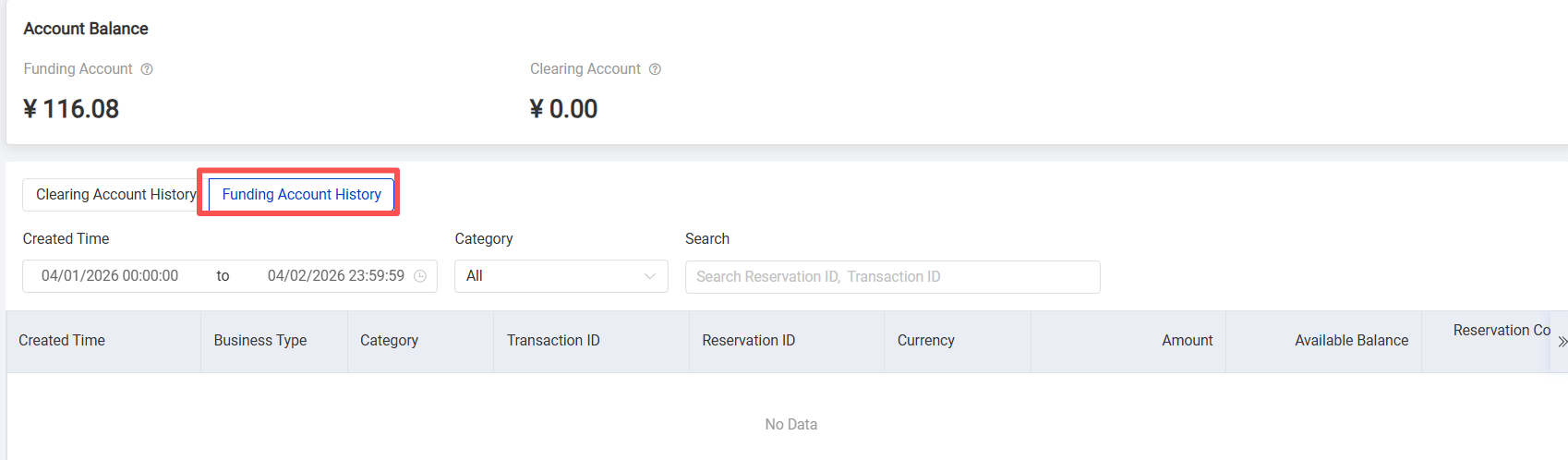Click the double-arrow icon at table header edge
This screenshot has height=460, width=1568.
(x=1562, y=342)
